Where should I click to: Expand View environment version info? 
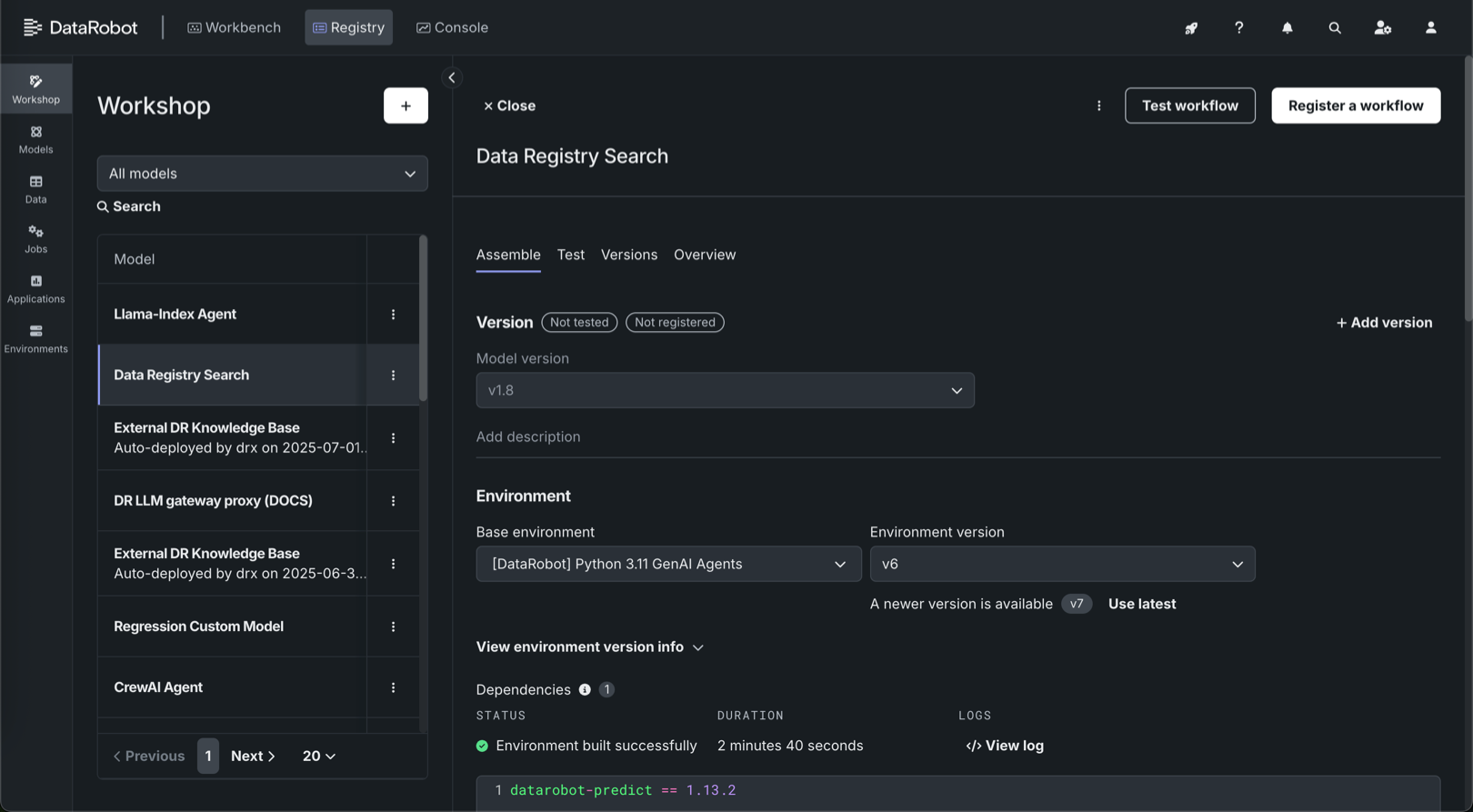tap(589, 647)
